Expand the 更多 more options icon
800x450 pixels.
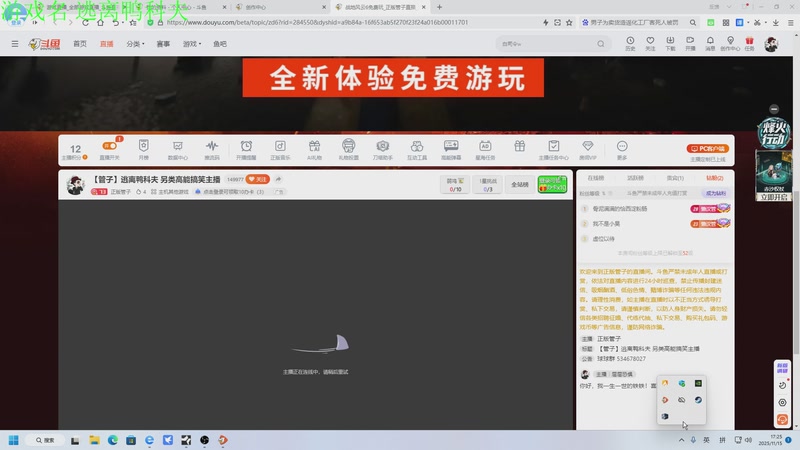pos(622,150)
